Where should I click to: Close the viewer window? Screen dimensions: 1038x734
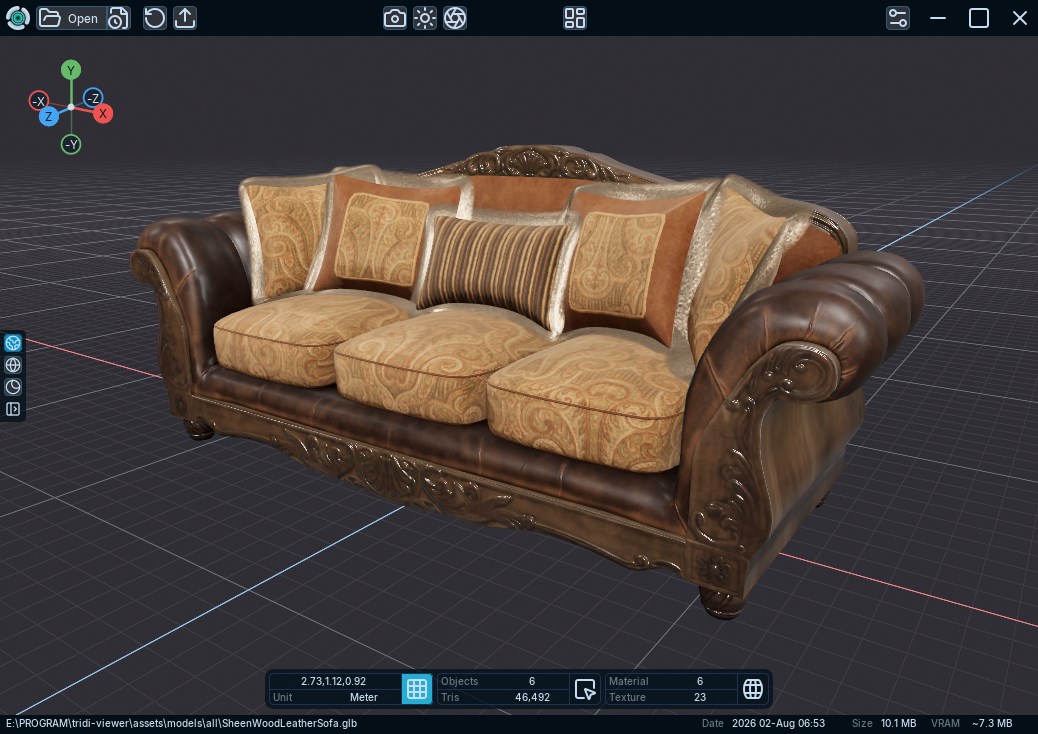[x=1020, y=18]
